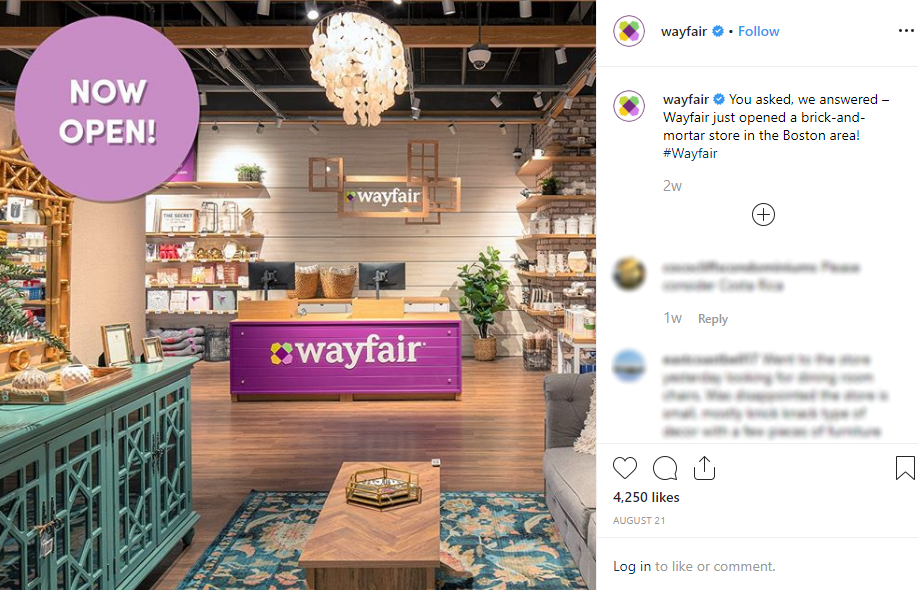Save the post with the bookmark icon

[x=905, y=468]
